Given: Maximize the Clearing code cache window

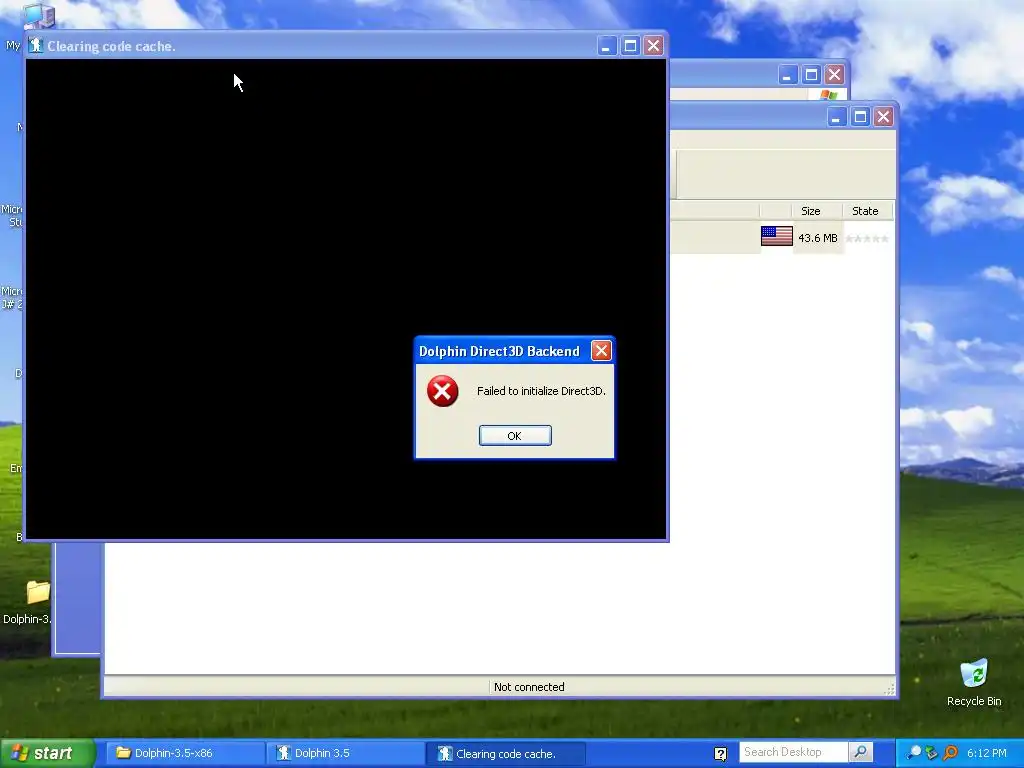Looking at the screenshot, I should coord(630,46).
